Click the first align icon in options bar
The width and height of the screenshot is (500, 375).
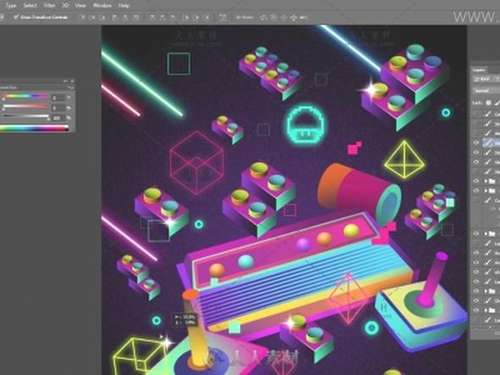[83, 17]
